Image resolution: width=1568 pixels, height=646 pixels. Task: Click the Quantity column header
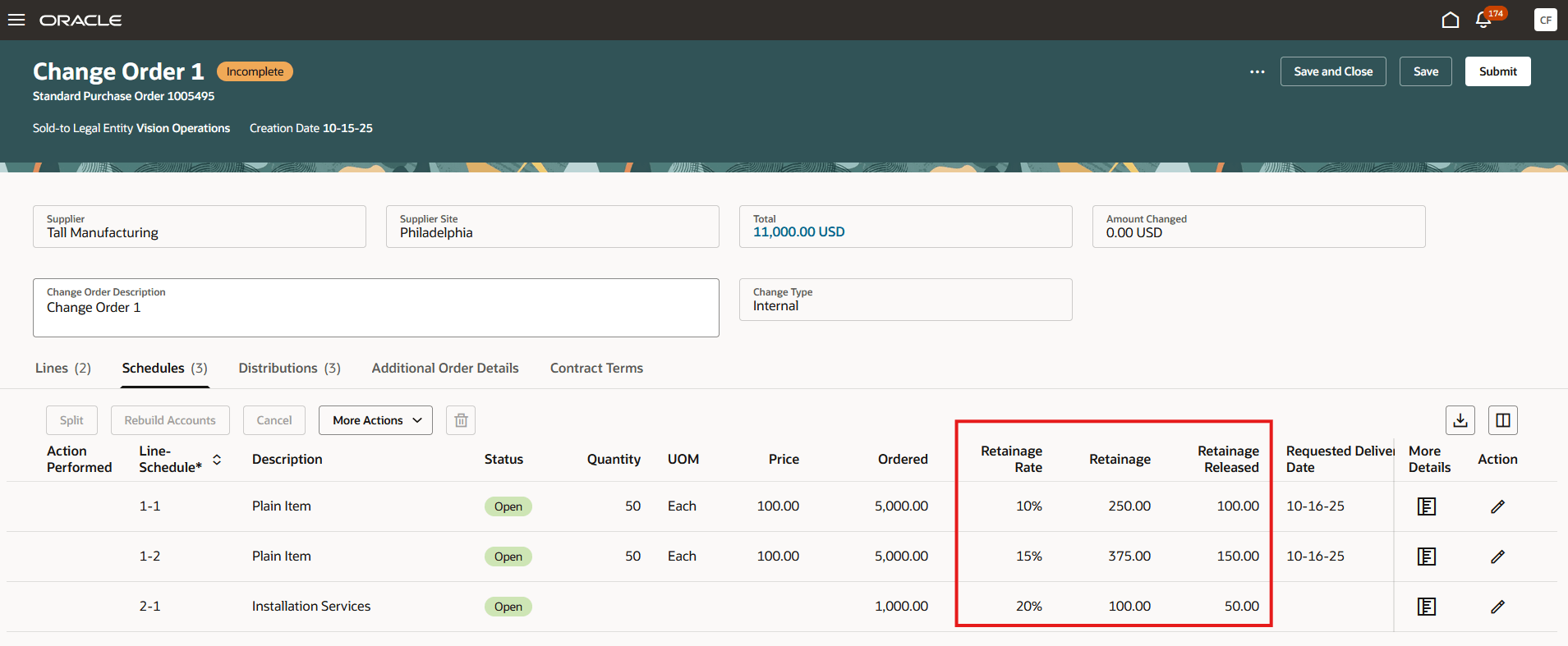(614, 460)
